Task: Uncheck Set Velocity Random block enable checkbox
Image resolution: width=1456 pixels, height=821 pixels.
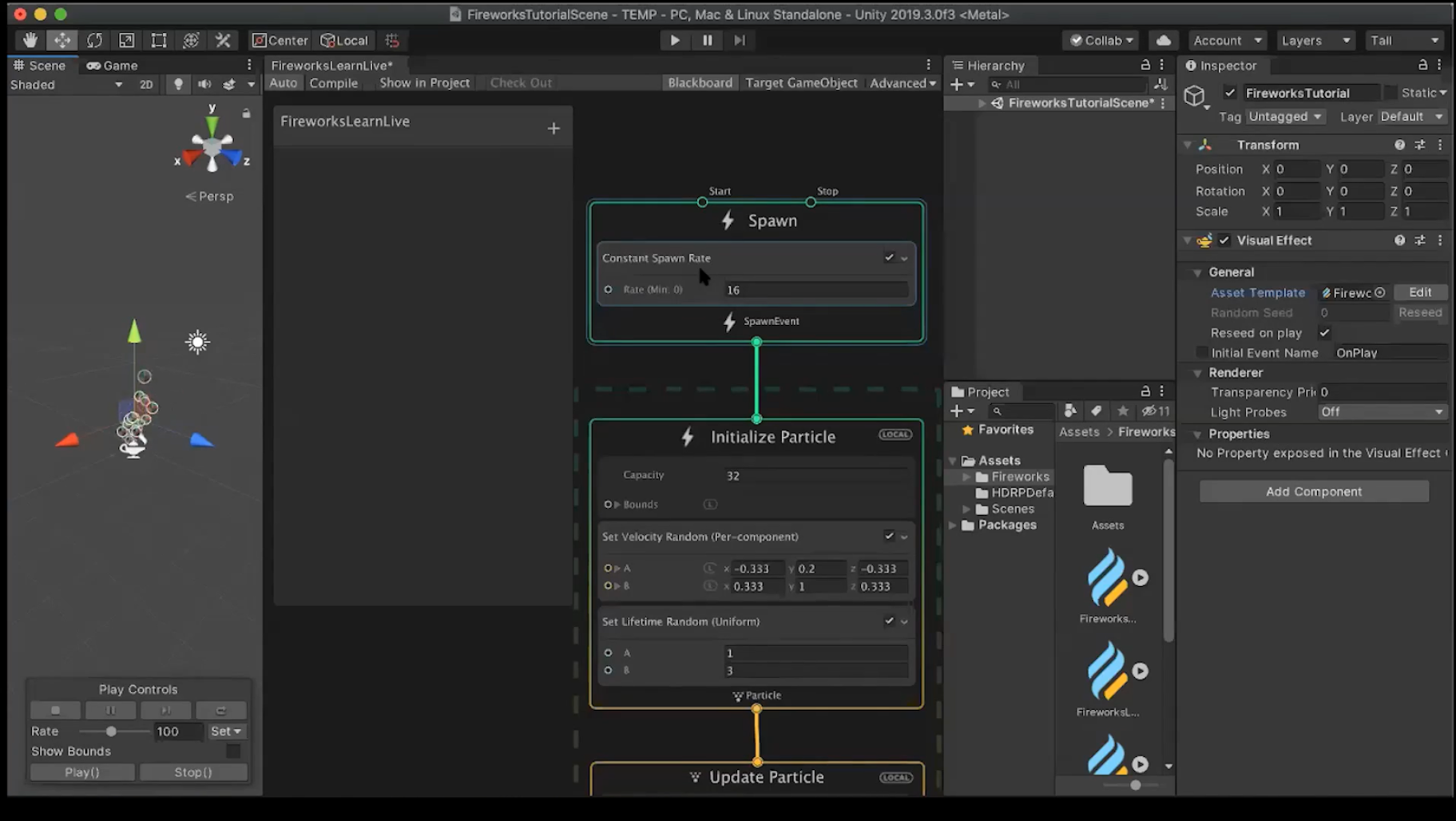Action: 889,536
